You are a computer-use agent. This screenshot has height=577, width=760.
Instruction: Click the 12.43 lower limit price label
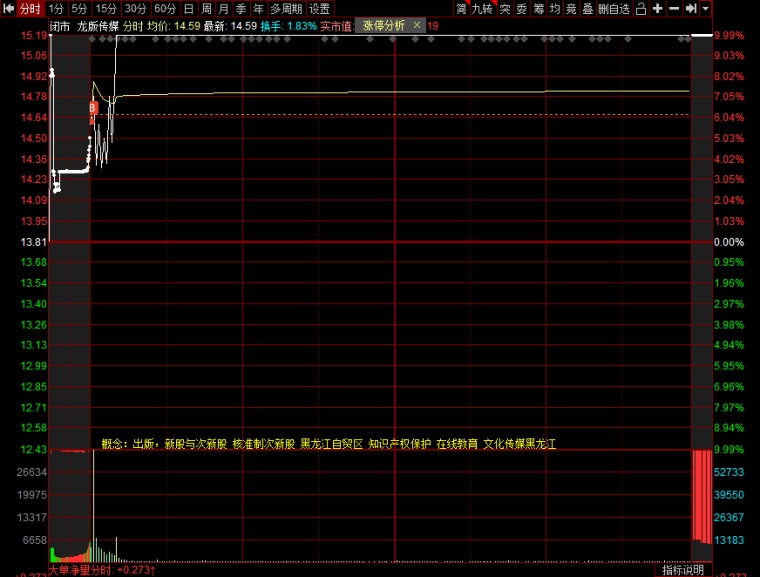(x=33, y=449)
